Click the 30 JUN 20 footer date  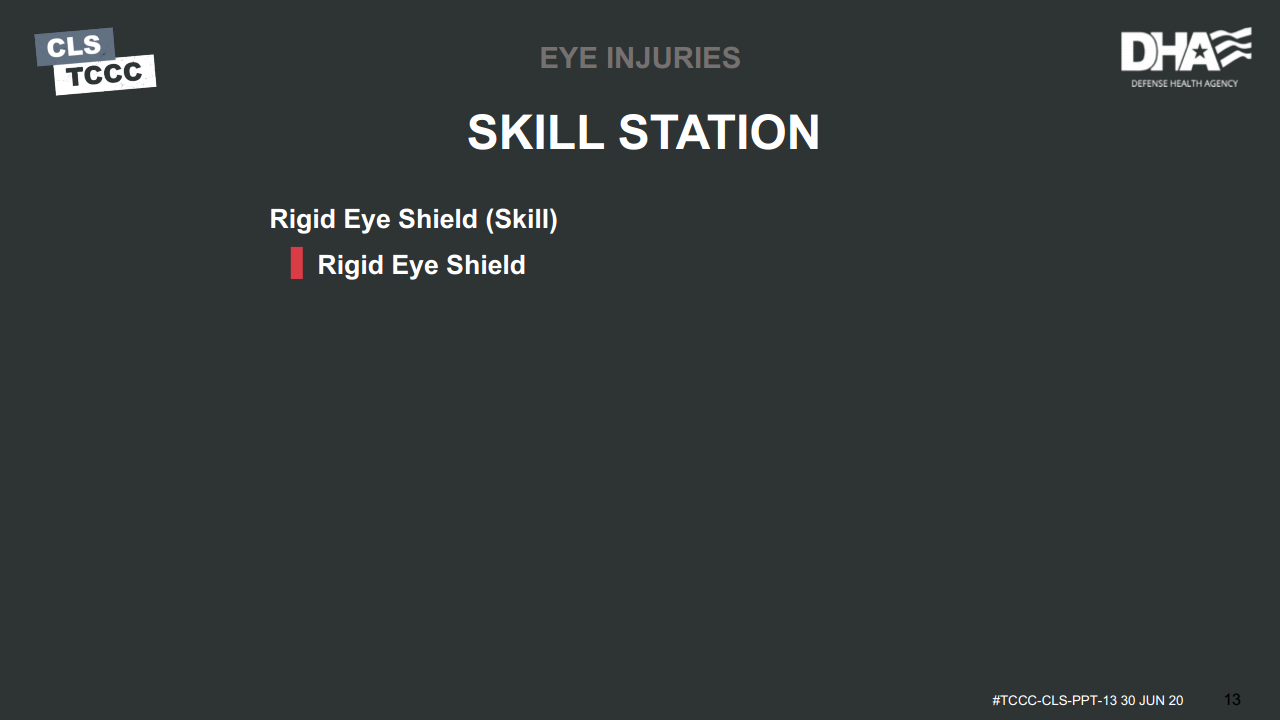coord(1152,701)
